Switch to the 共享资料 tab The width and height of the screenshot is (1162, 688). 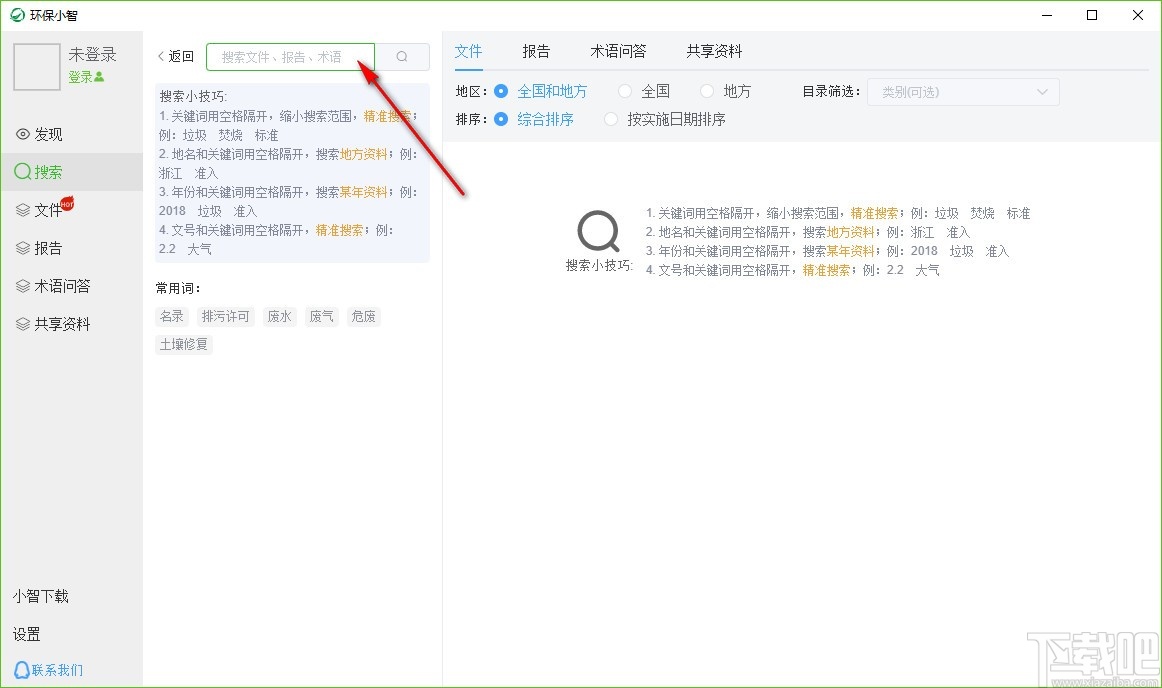[713, 51]
